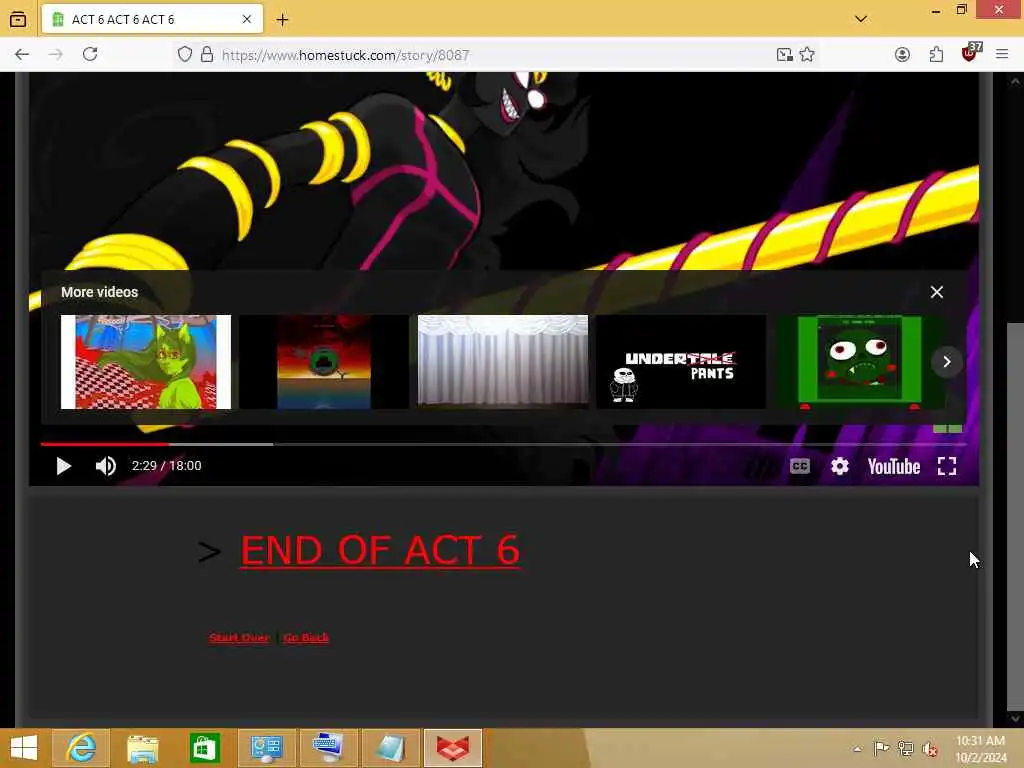This screenshot has width=1024, height=768.
Task: Open Action Center flag icon
Action: 881,748
